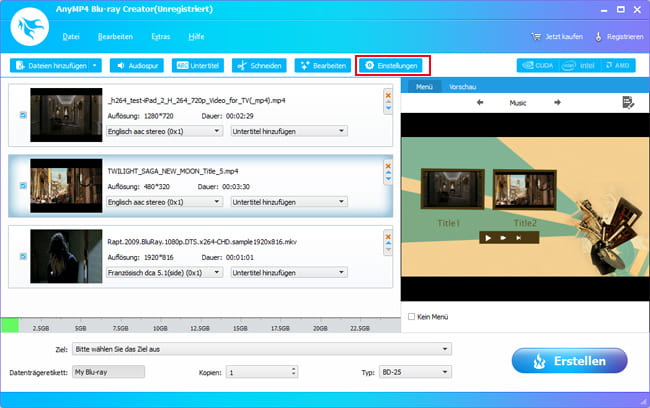The height and width of the screenshot is (408, 650).
Task: Open the Untertitel toolbar button
Action: tap(198, 66)
